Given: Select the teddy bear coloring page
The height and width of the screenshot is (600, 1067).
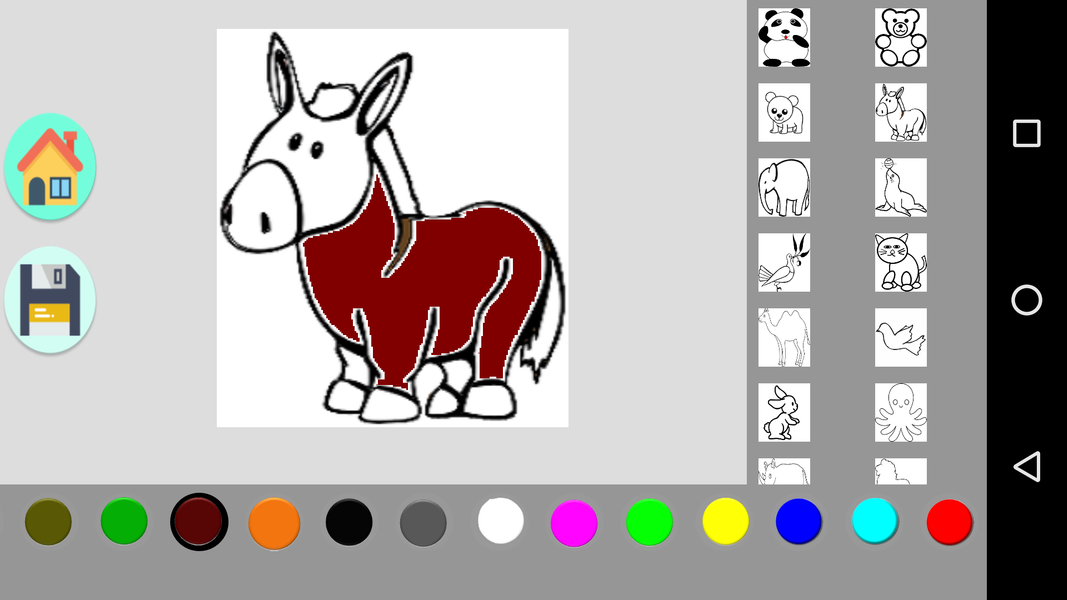Looking at the screenshot, I should [x=900, y=37].
